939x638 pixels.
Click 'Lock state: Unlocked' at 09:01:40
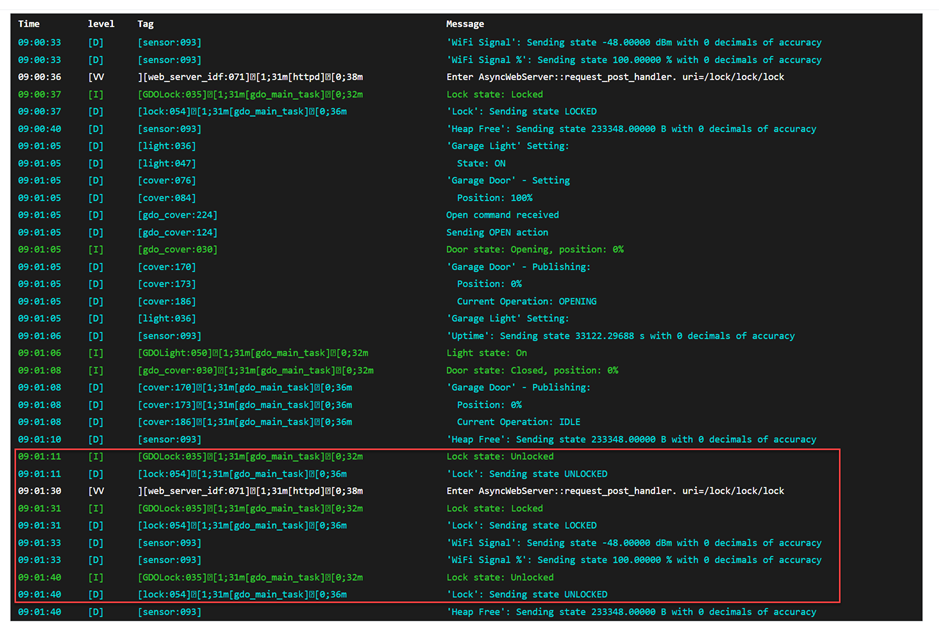[x=499, y=577]
